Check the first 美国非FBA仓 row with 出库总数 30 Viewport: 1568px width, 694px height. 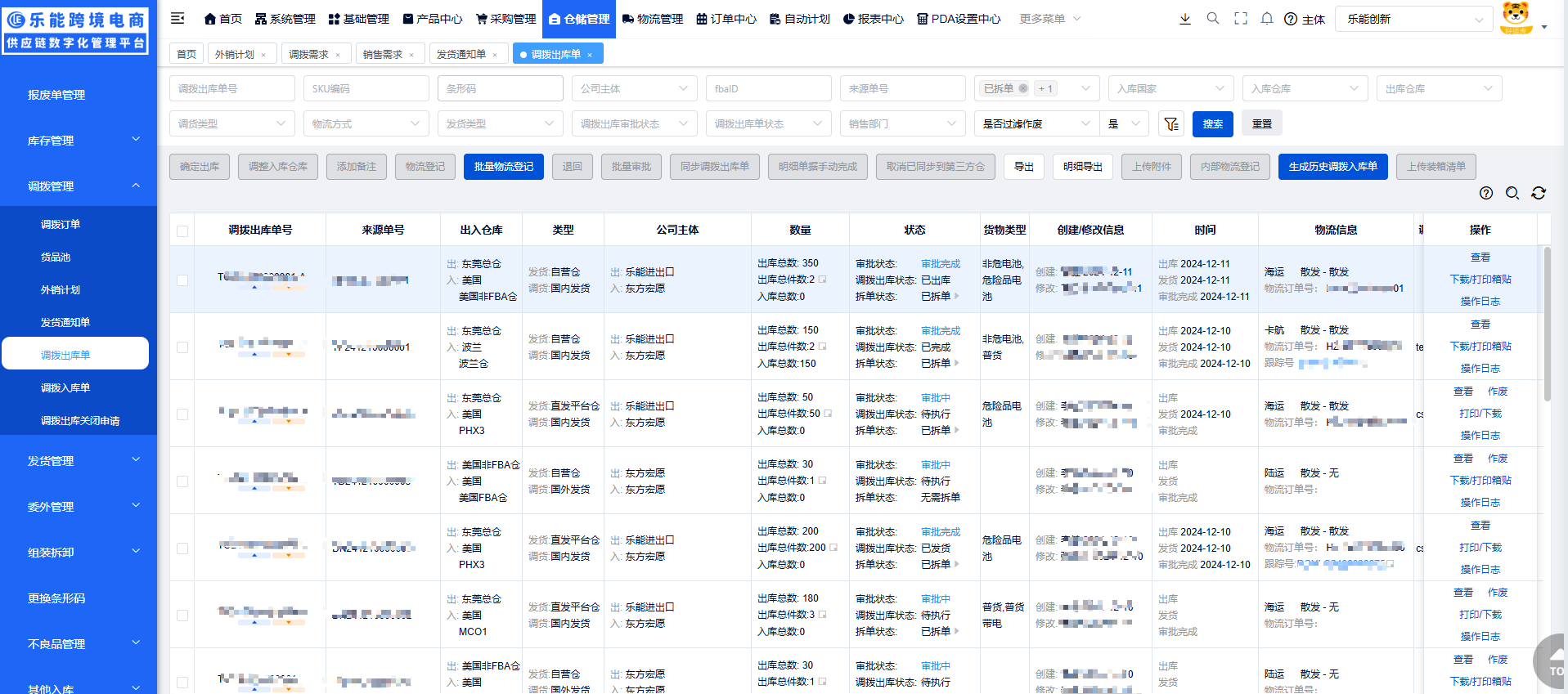pyautogui.click(x=182, y=481)
